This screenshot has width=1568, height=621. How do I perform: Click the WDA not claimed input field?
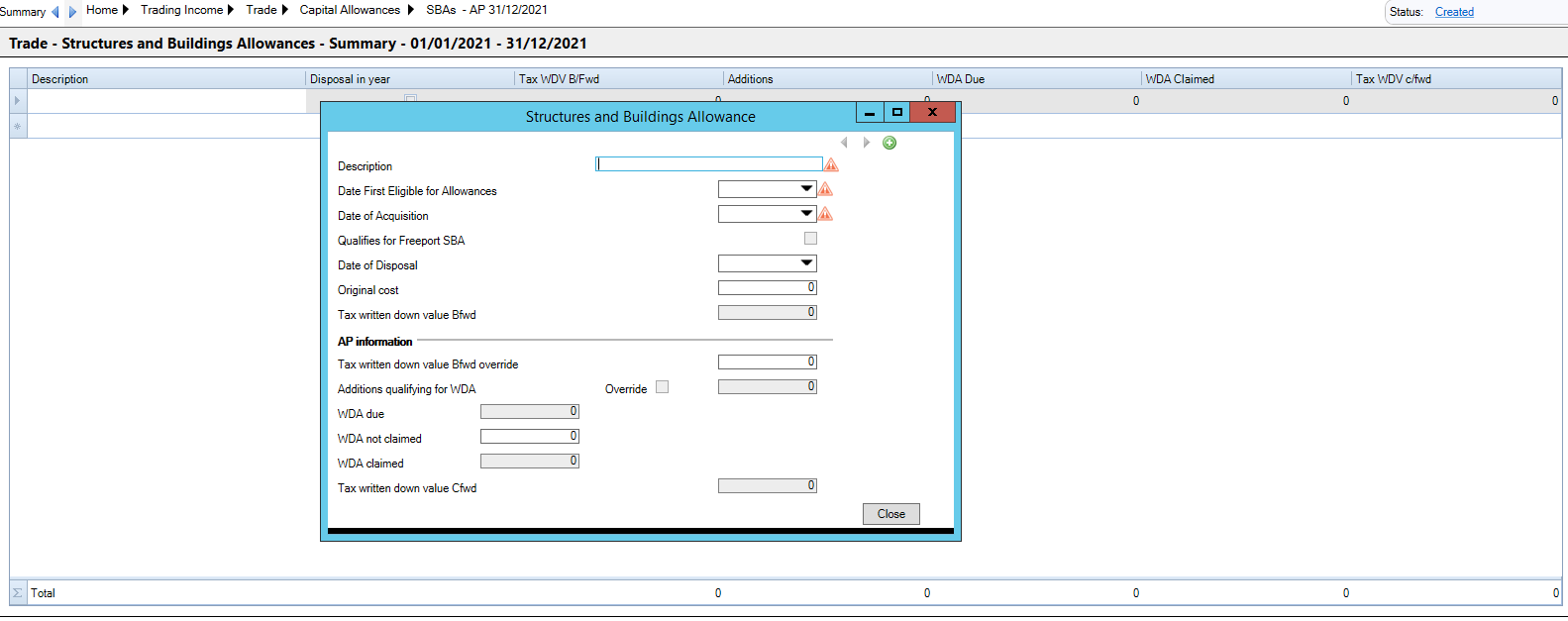point(530,437)
